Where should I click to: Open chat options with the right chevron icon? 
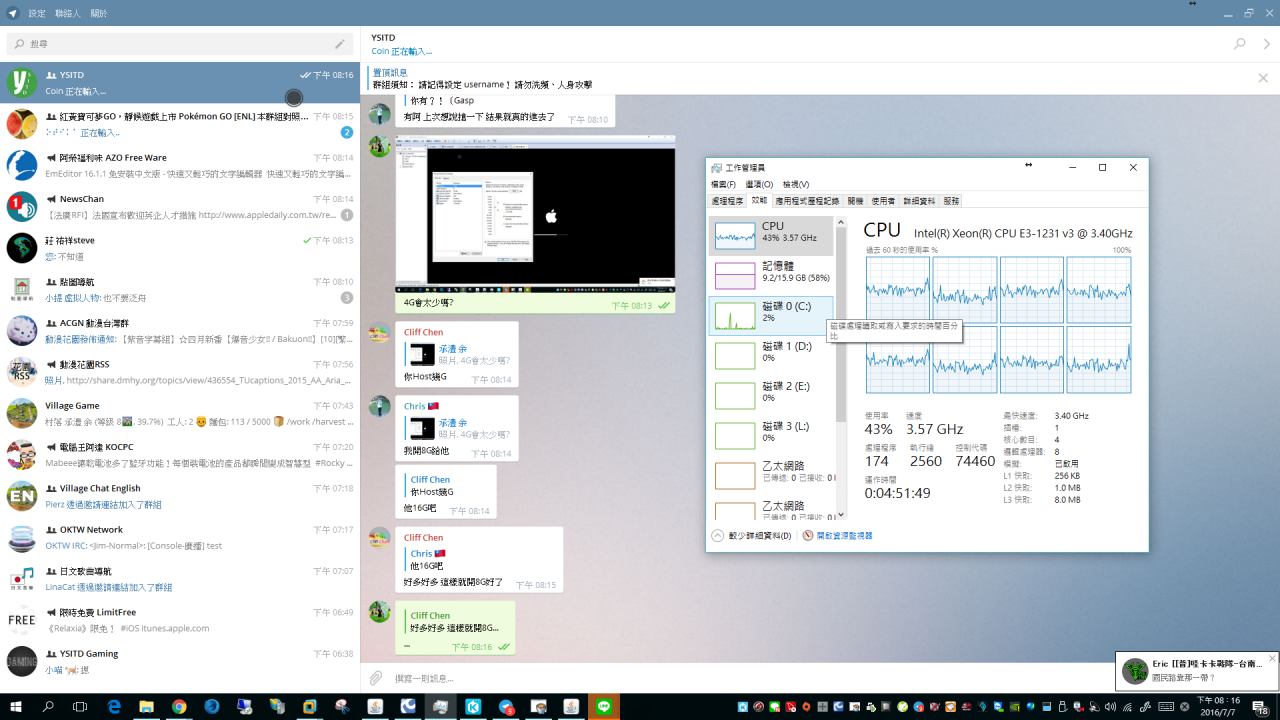1267,44
